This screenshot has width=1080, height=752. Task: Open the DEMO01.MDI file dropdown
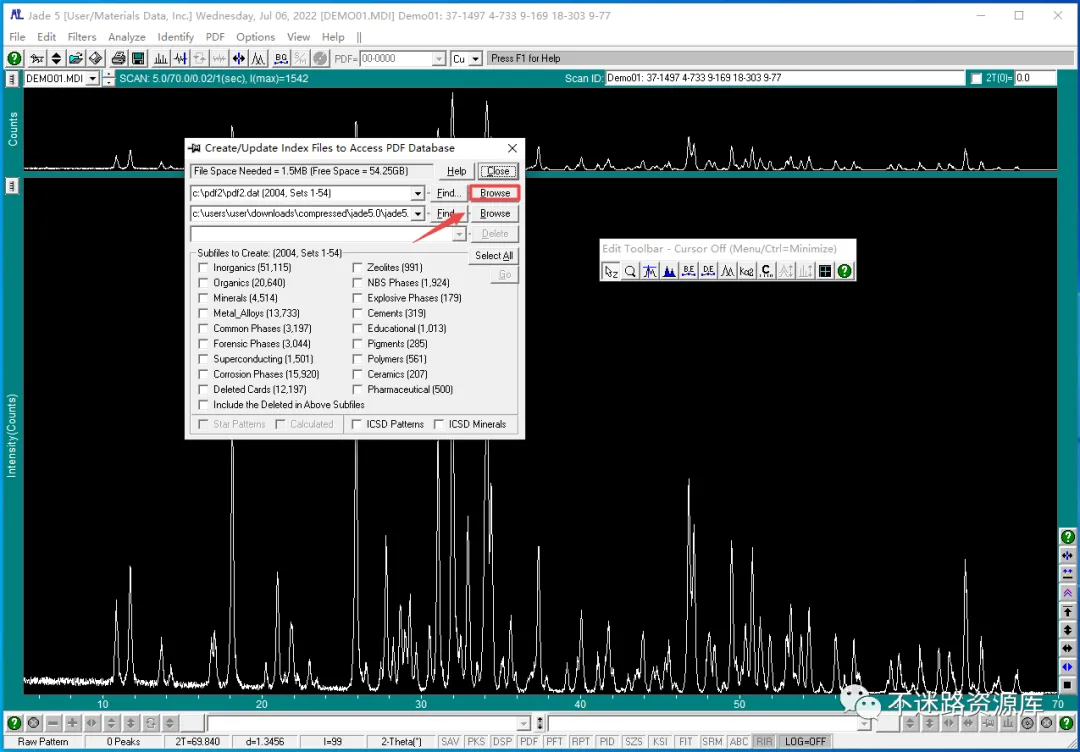(93, 79)
